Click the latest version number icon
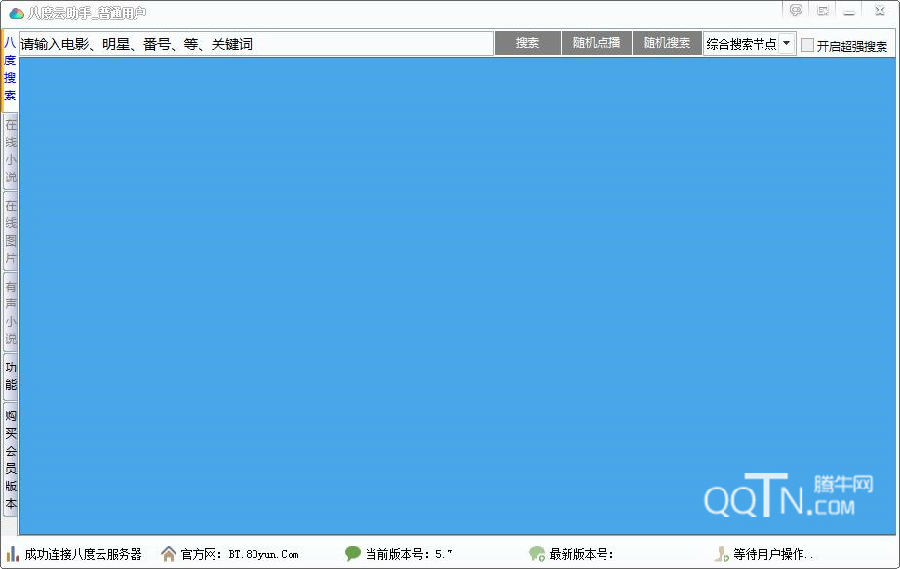900x569 pixels. (537, 554)
